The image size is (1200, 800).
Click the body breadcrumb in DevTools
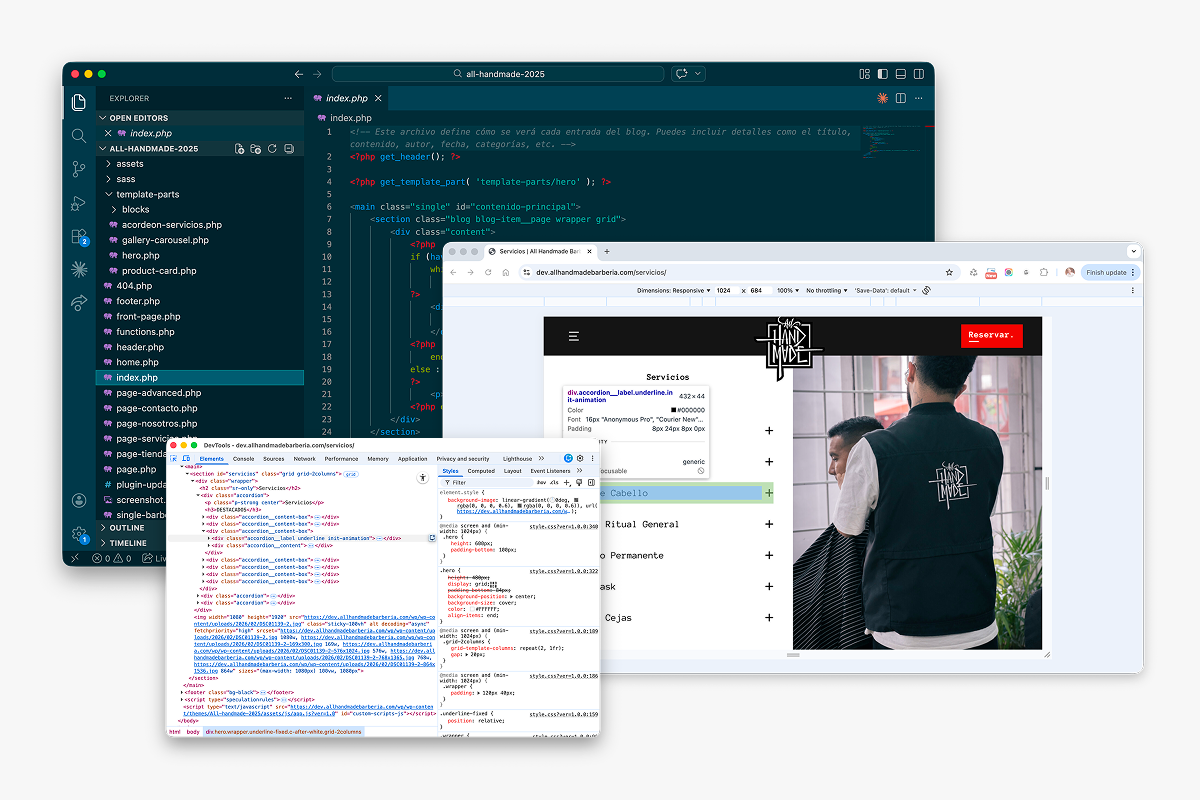(193, 732)
